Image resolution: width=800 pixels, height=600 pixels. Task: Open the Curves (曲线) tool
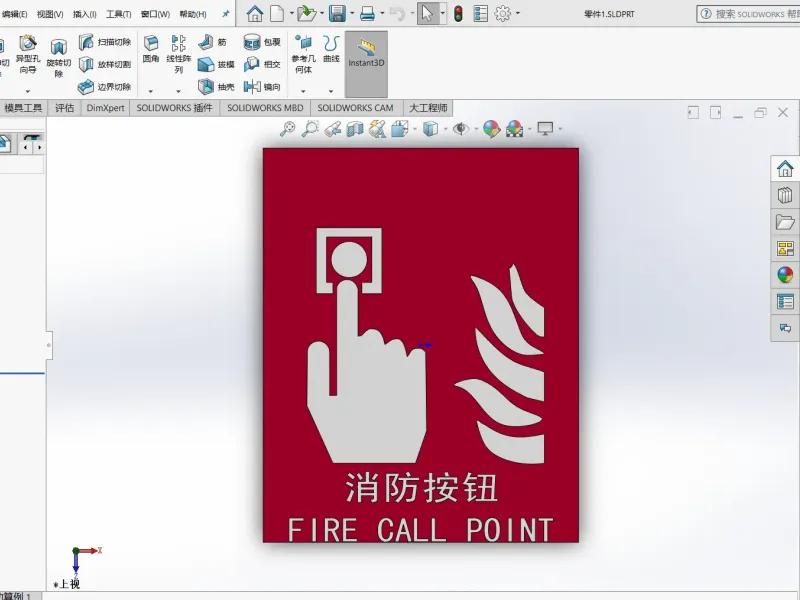coord(331,49)
